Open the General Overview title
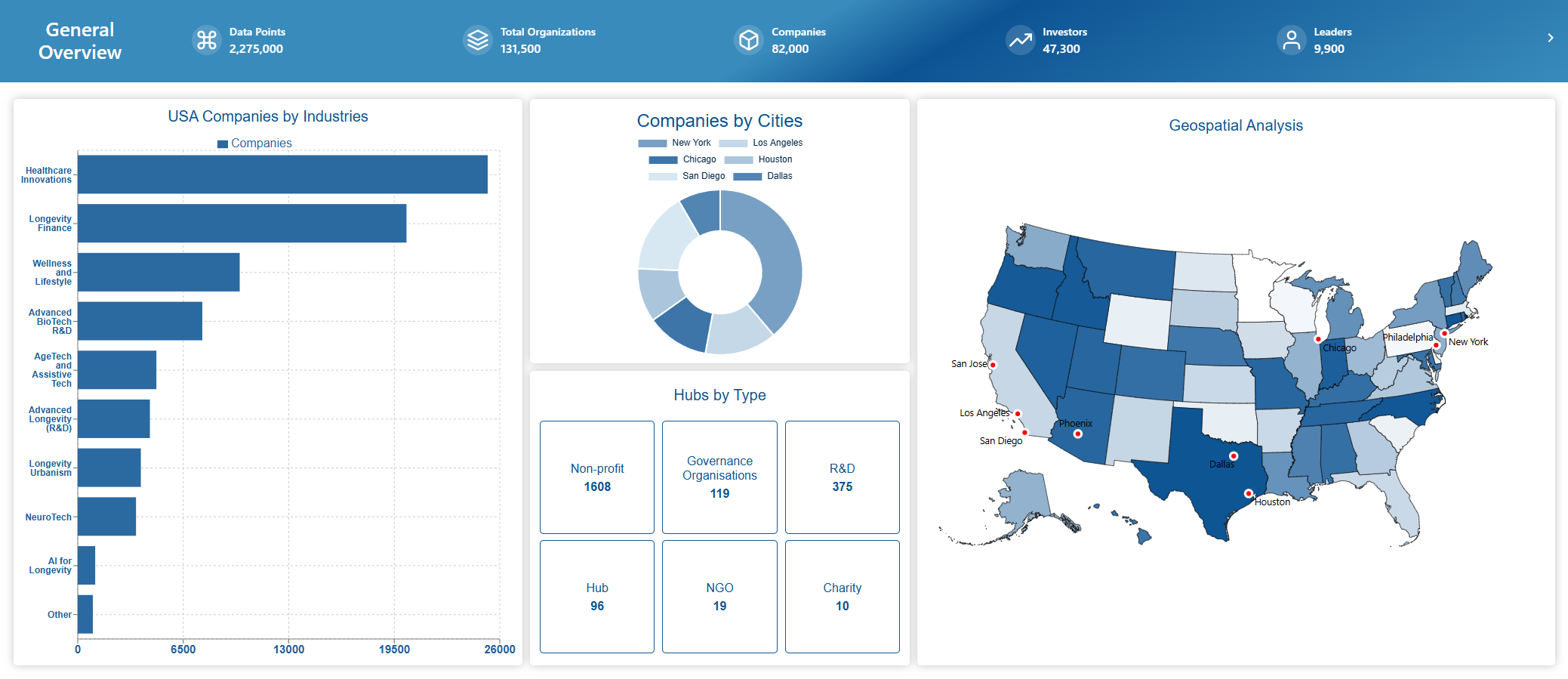This screenshot has width=1568, height=679. [x=80, y=41]
